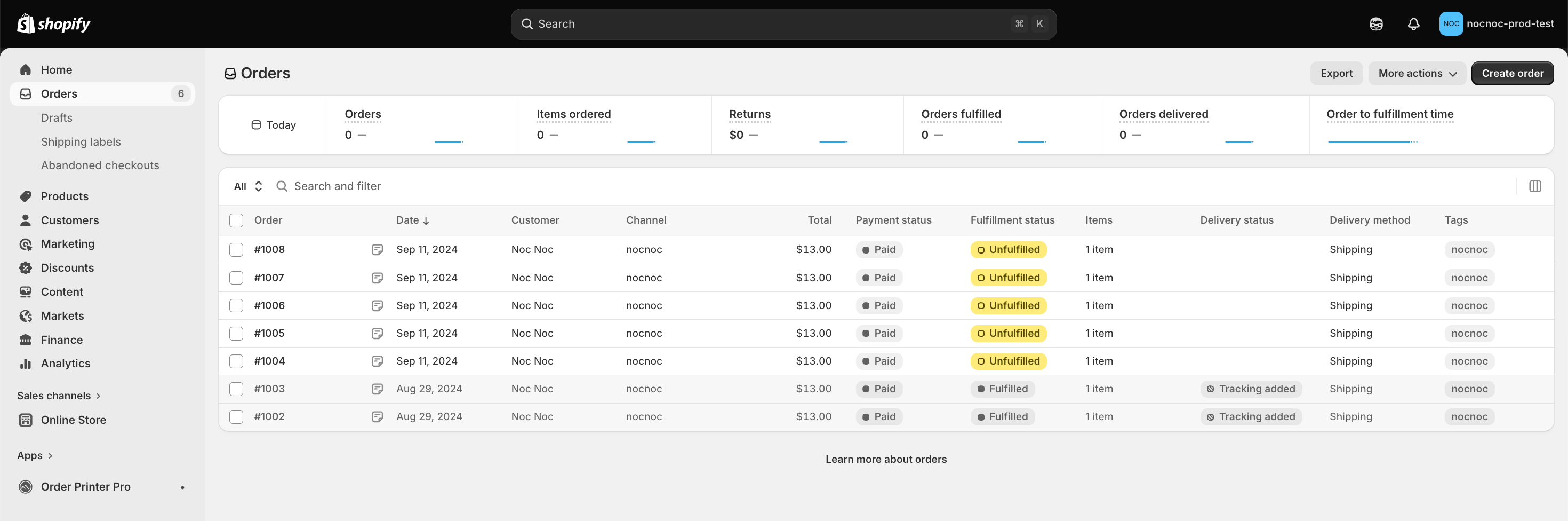Viewport: 1568px width, 521px height.
Task: Select the checkbox for order #1003
Action: click(236, 389)
